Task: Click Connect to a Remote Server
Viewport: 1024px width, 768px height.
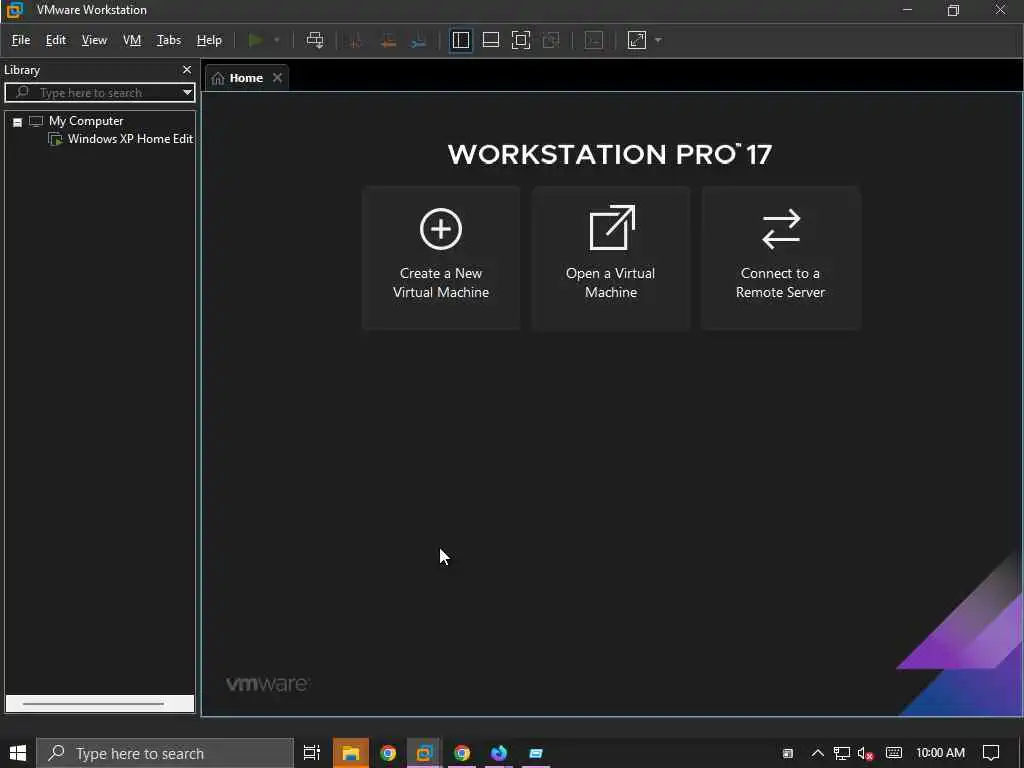Action: pos(780,258)
